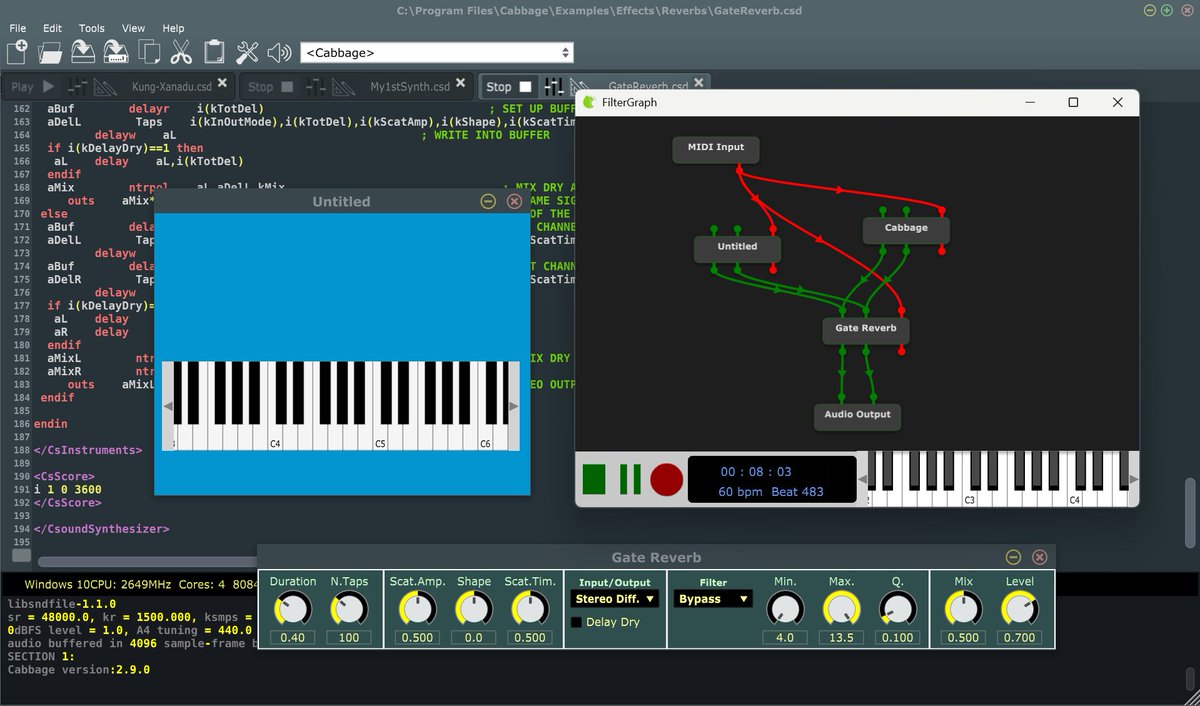Click the Duration value field showing 0.40
This screenshot has height=706, width=1200.
tap(293, 637)
